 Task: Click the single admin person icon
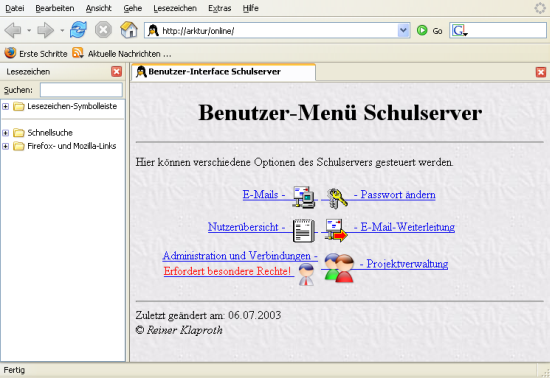pos(306,274)
